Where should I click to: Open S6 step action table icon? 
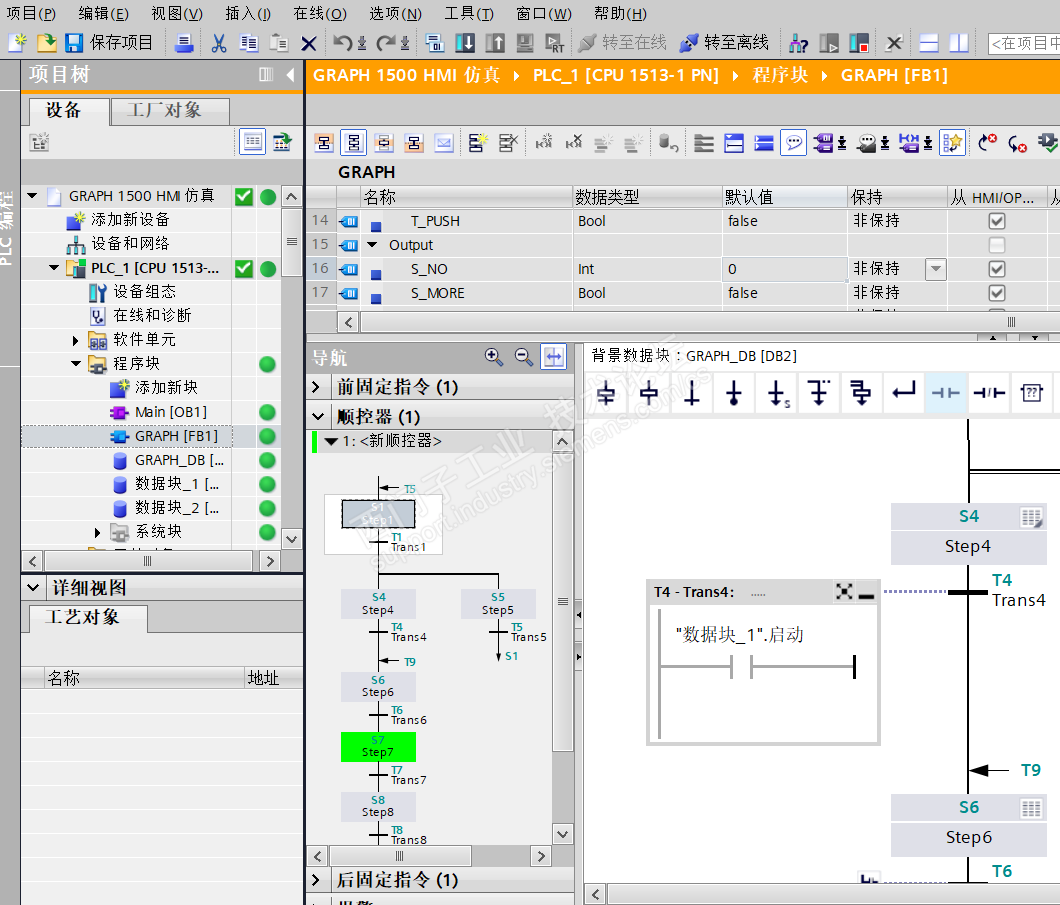pos(1031,808)
